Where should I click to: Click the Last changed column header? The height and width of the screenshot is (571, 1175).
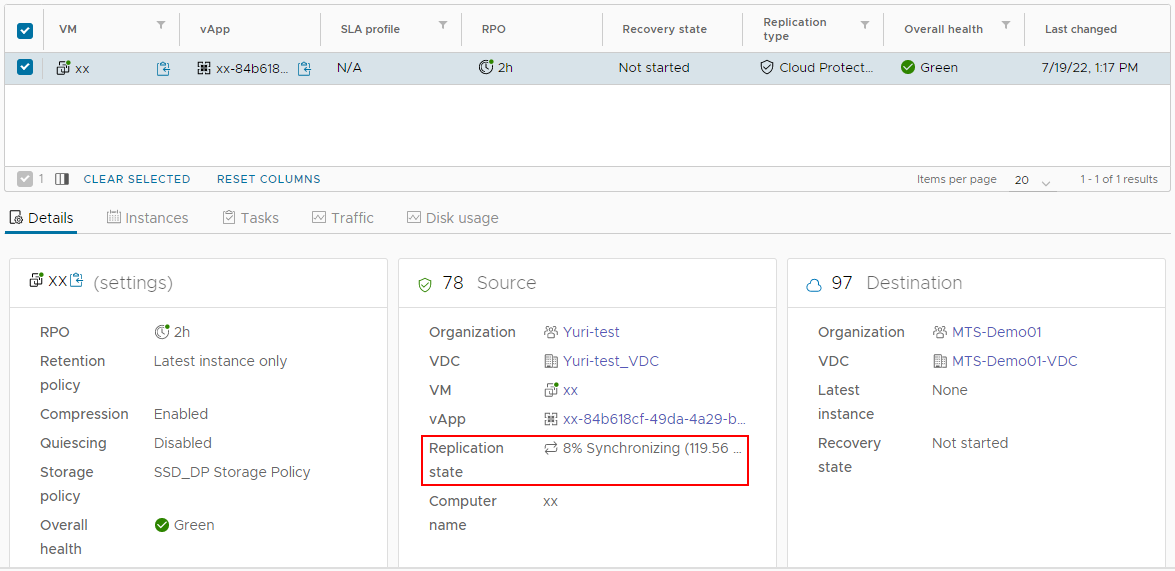pyautogui.click(x=1080, y=29)
